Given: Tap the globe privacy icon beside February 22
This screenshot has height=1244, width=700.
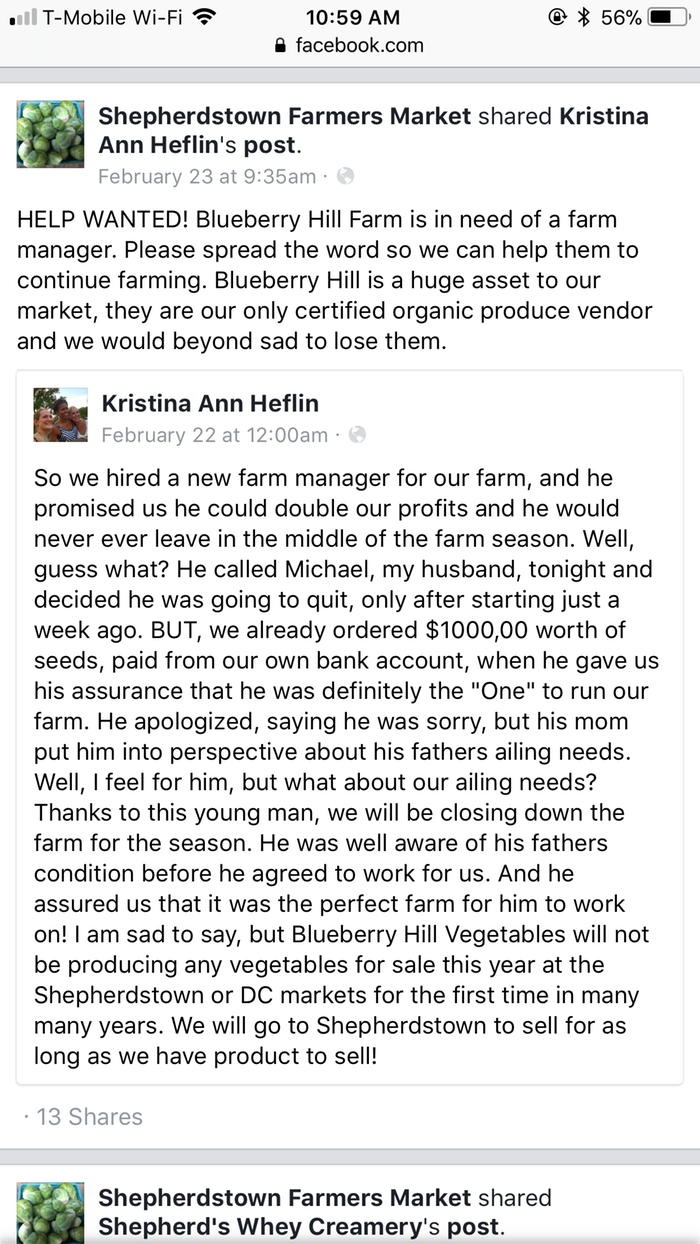Looking at the screenshot, I should coord(357,435).
